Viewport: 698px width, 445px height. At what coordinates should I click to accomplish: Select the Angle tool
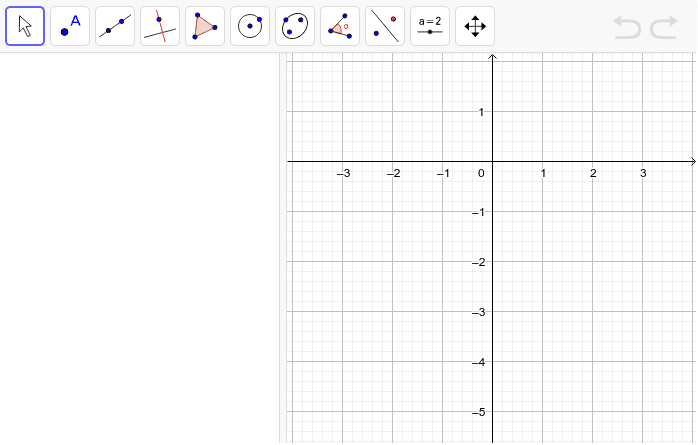pyautogui.click(x=340, y=26)
